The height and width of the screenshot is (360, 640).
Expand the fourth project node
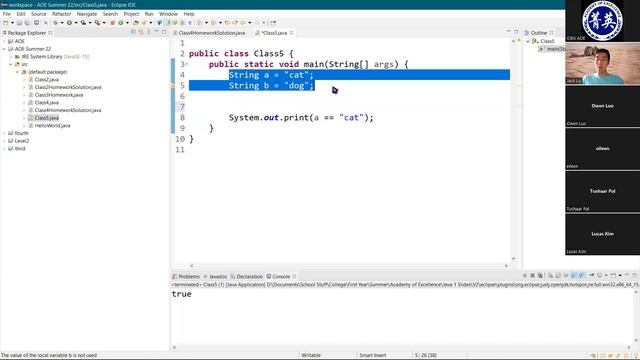click(x=4, y=133)
